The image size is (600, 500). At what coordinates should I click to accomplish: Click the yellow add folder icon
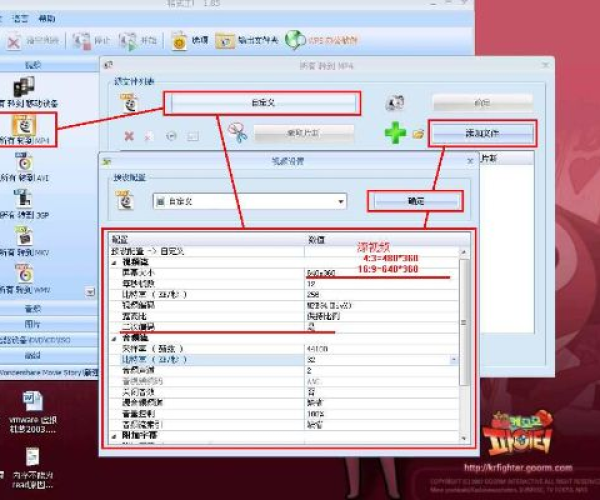419,134
